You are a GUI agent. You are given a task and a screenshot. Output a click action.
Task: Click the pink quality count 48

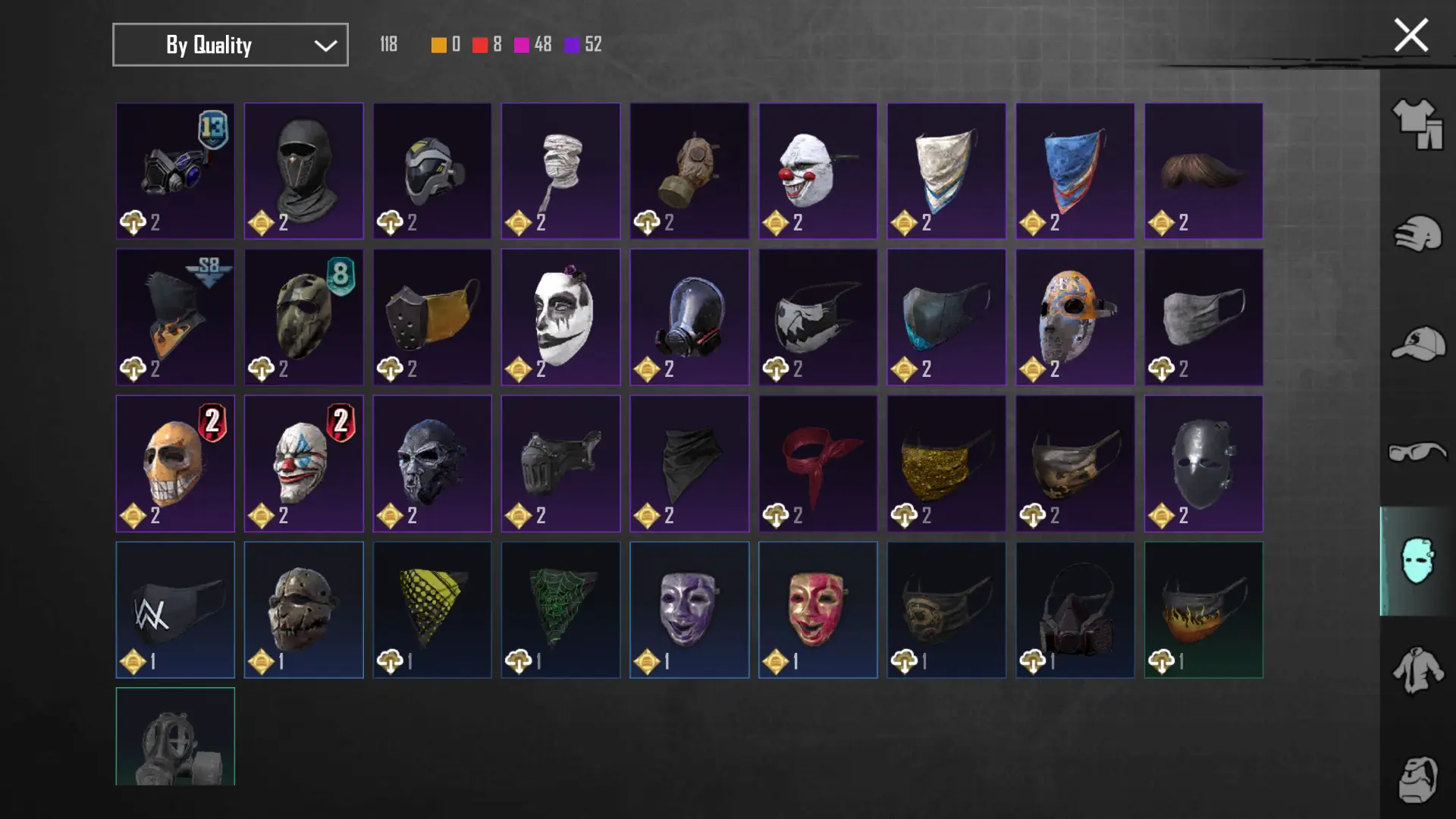[543, 45]
